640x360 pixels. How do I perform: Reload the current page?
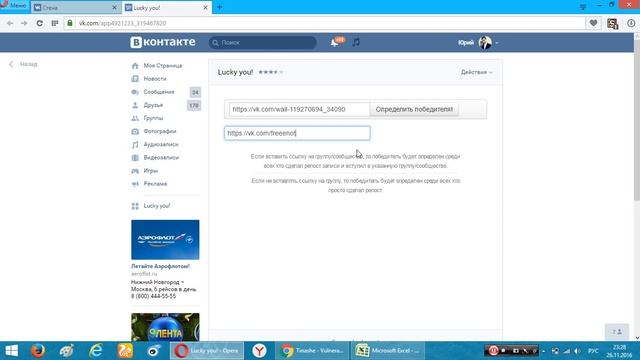pyautogui.click(x=39, y=23)
